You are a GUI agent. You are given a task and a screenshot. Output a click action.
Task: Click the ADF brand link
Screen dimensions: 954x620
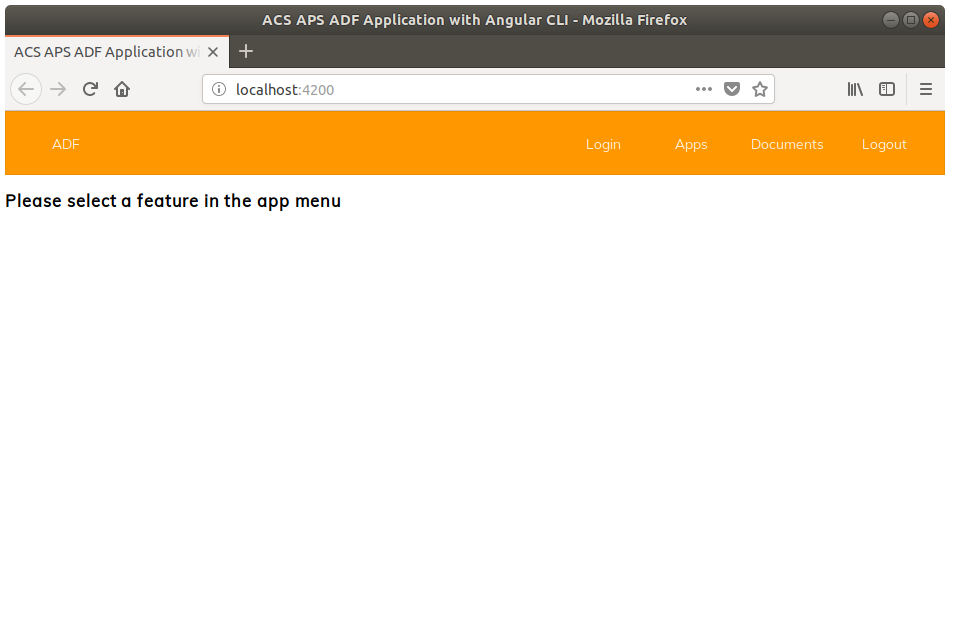point(66,144)
